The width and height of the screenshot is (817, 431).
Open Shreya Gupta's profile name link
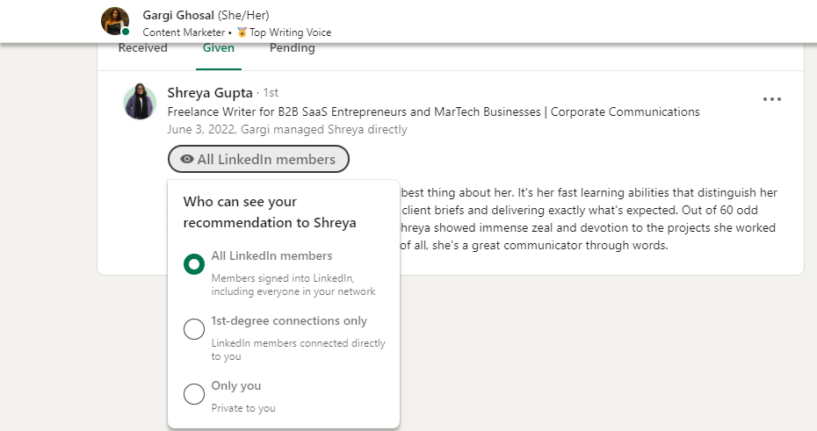click(x=210, y=93)
